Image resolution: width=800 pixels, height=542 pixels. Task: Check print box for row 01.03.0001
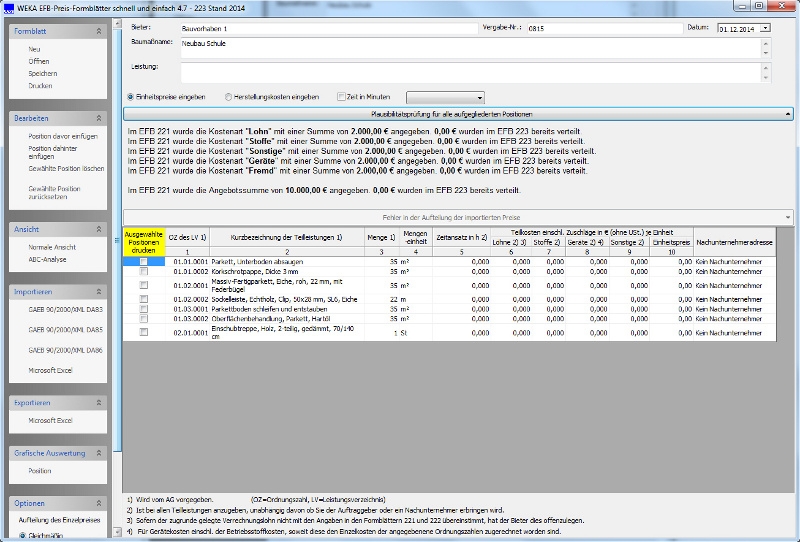(144, 309)
